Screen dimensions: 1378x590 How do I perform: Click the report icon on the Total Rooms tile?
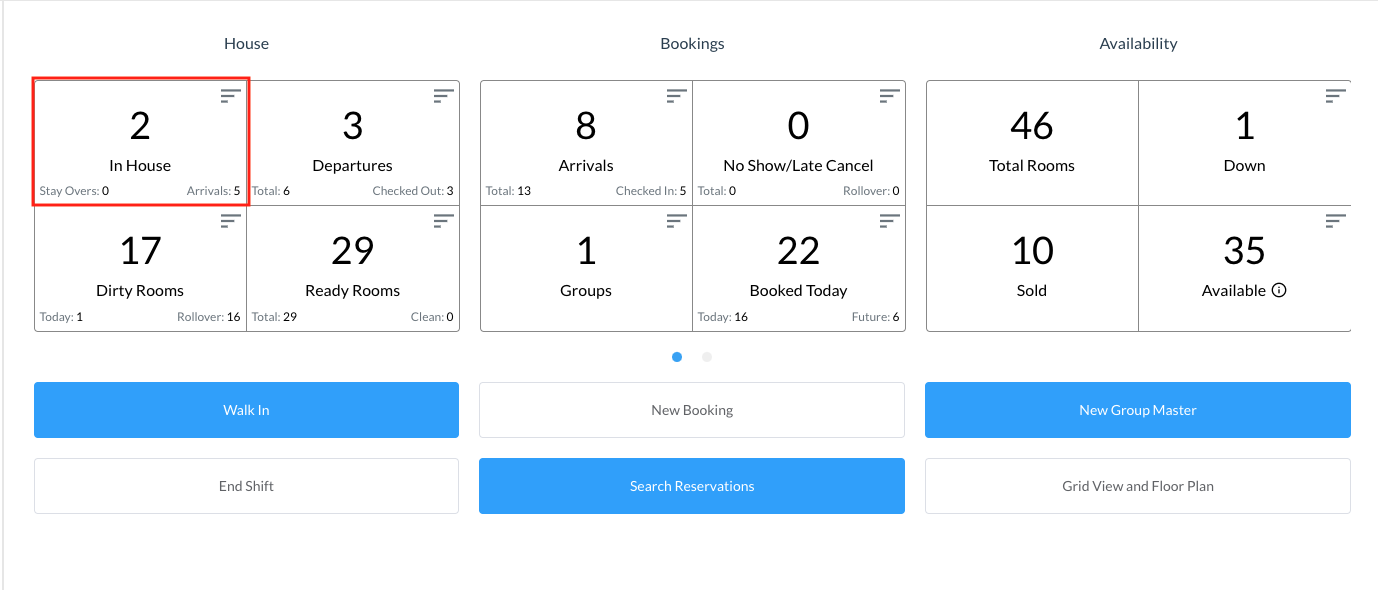click(x=1122, y=95)
